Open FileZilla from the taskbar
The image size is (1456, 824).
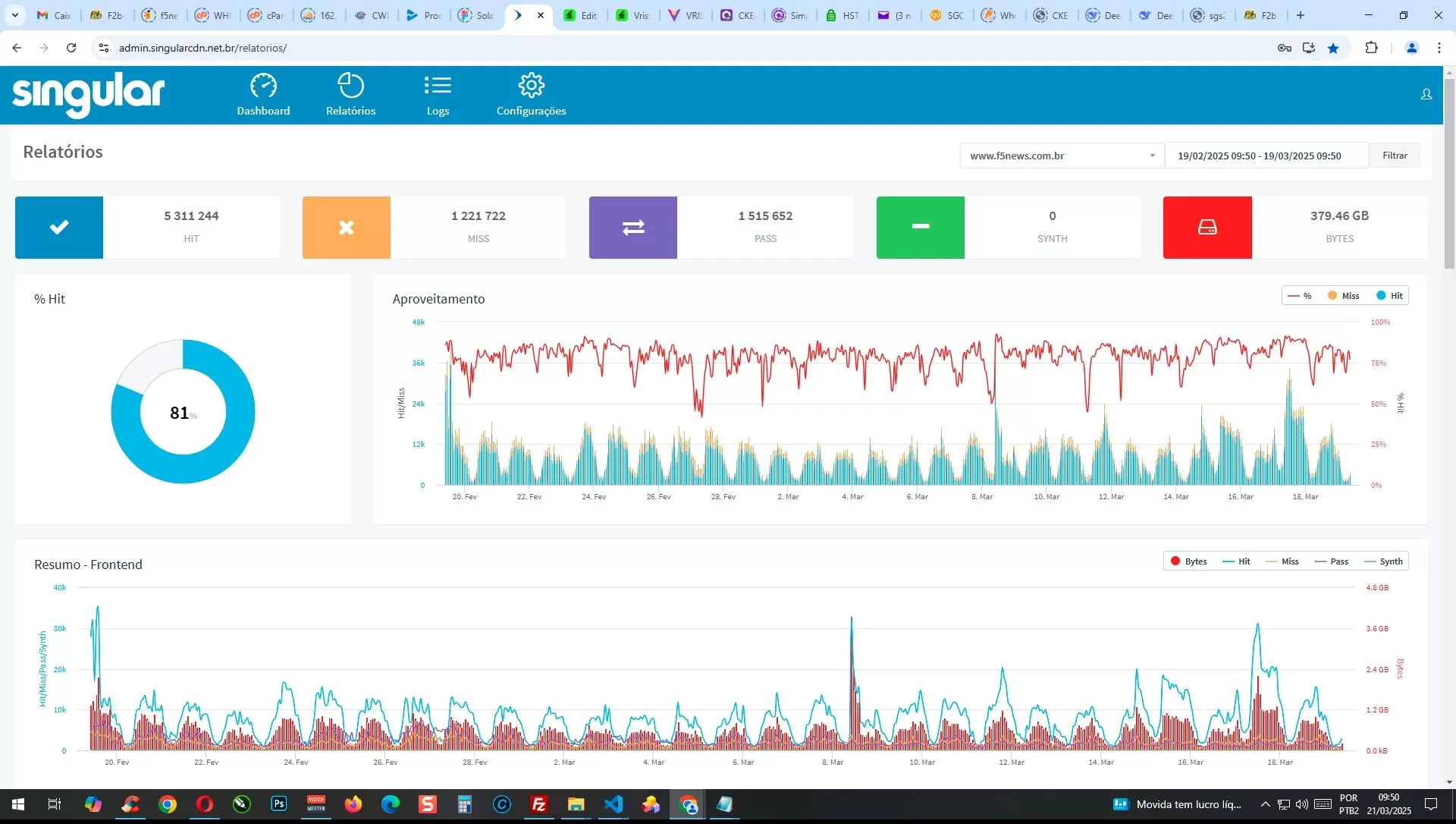pyautogui.click(x=539, y=804)
